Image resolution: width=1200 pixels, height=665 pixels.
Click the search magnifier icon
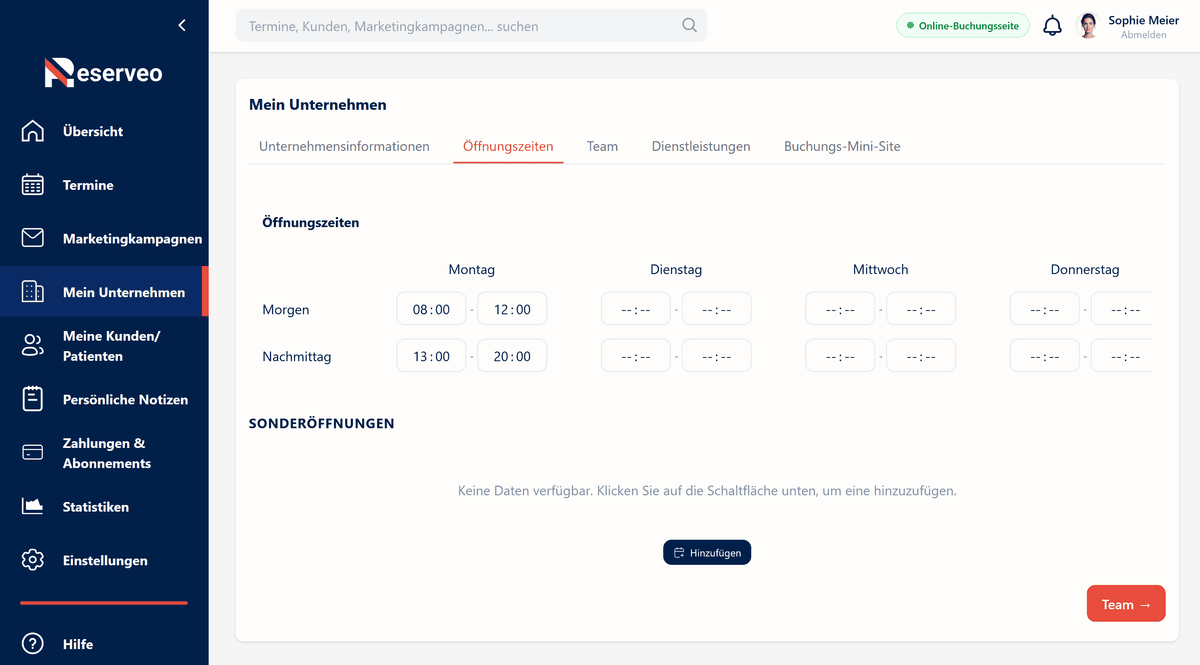click(x=689, y=26)
